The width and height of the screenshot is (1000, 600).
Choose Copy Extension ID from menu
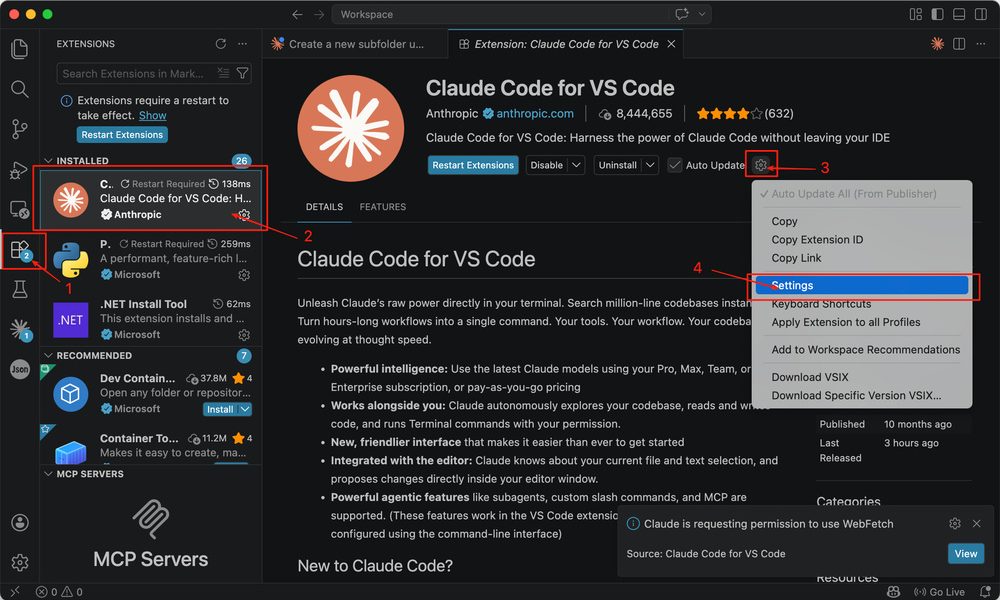817,240
